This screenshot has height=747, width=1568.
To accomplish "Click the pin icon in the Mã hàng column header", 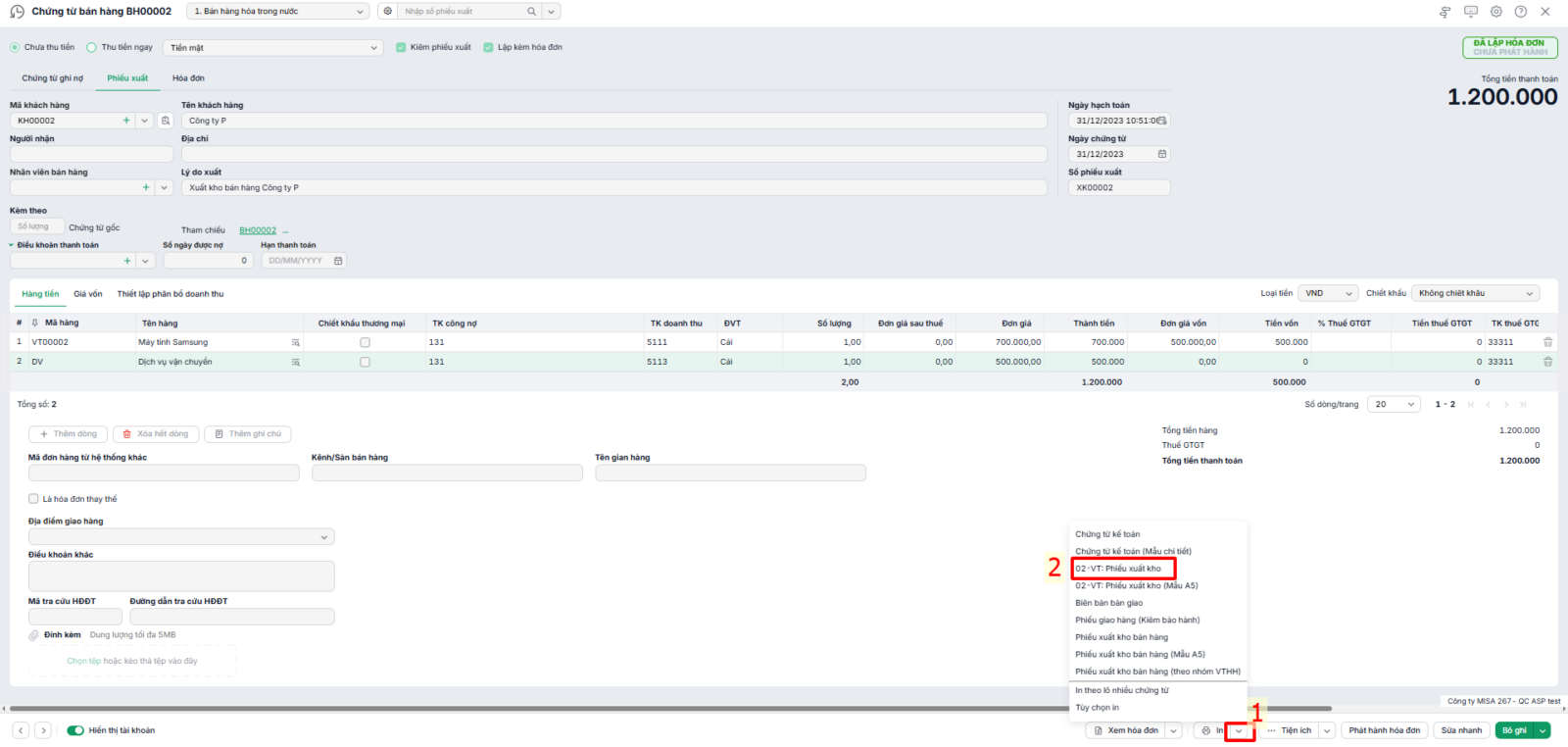I will pos(35,323).
